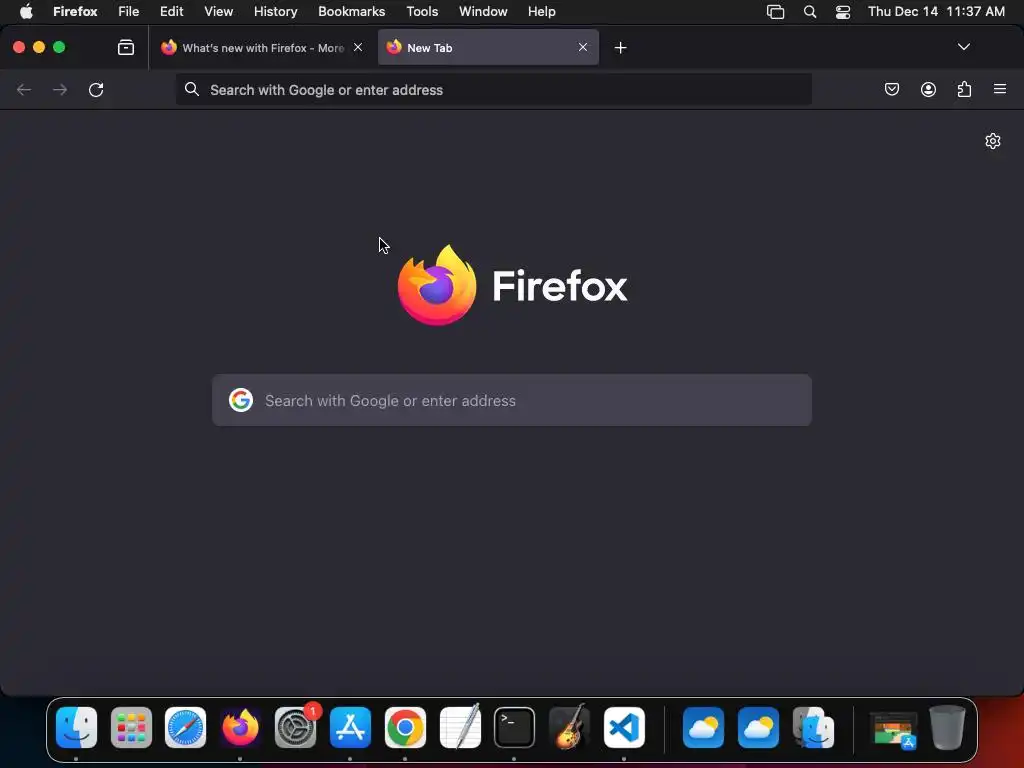Focus the top address bar field
The image size is (1024, 768).
tap(494, 89)
